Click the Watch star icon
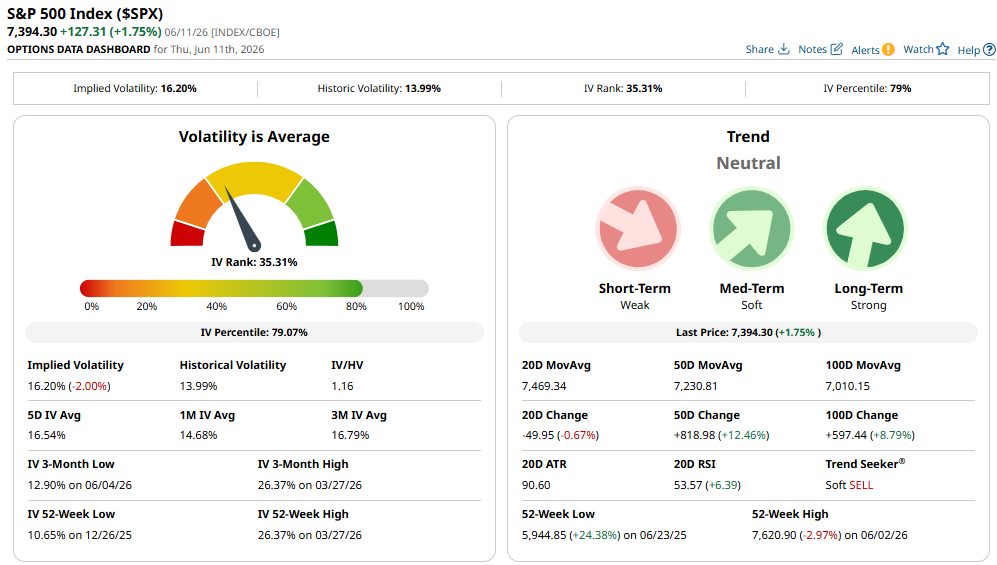 click(942, 49)
